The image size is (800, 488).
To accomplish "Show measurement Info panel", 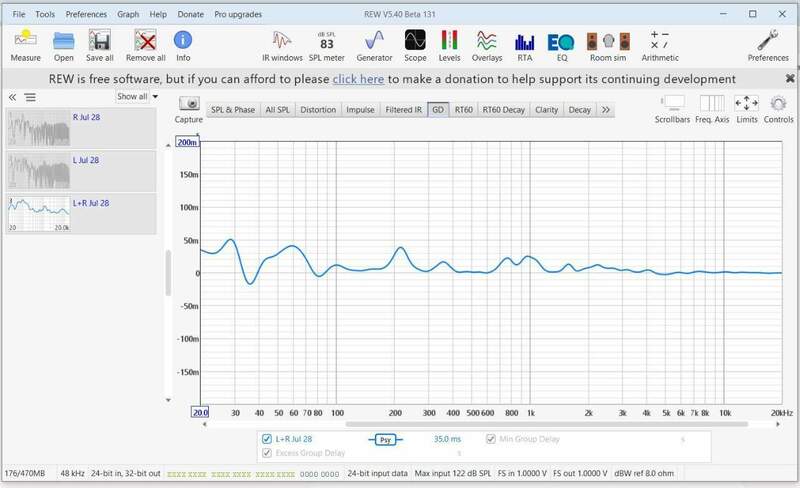I will tap(183, 45).
